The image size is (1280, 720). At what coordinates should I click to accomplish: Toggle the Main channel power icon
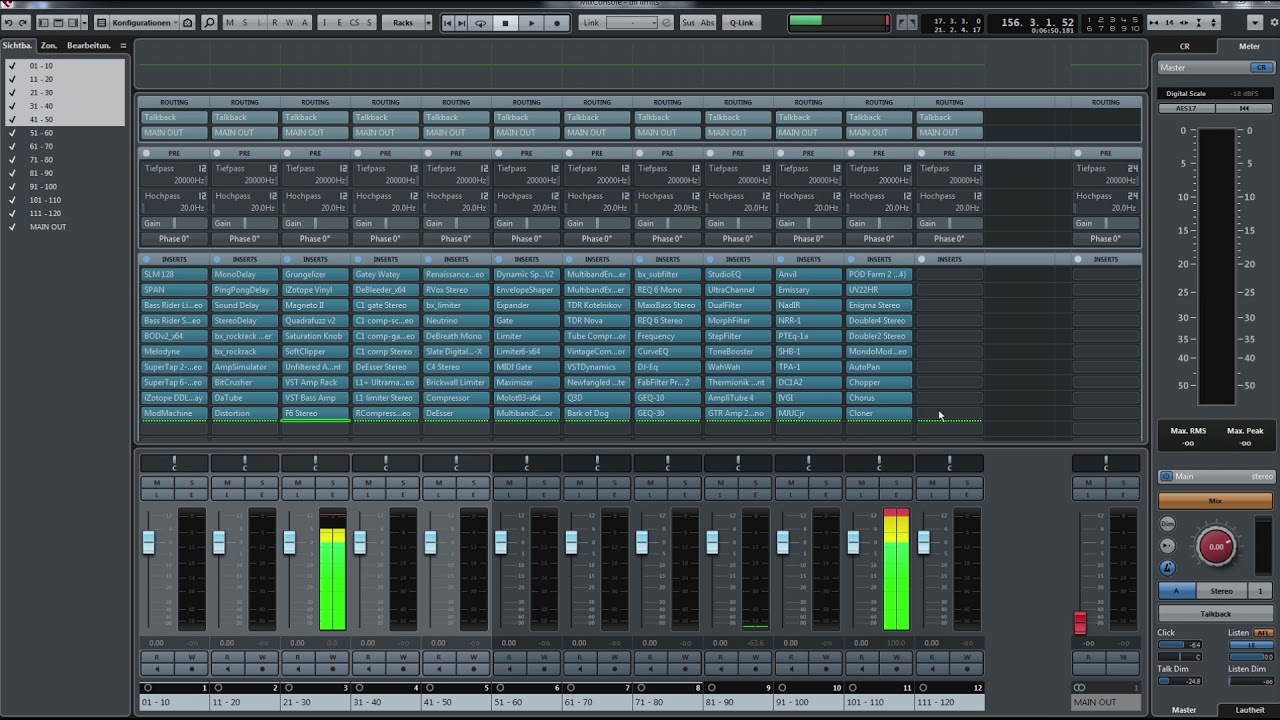[1166, 476]
